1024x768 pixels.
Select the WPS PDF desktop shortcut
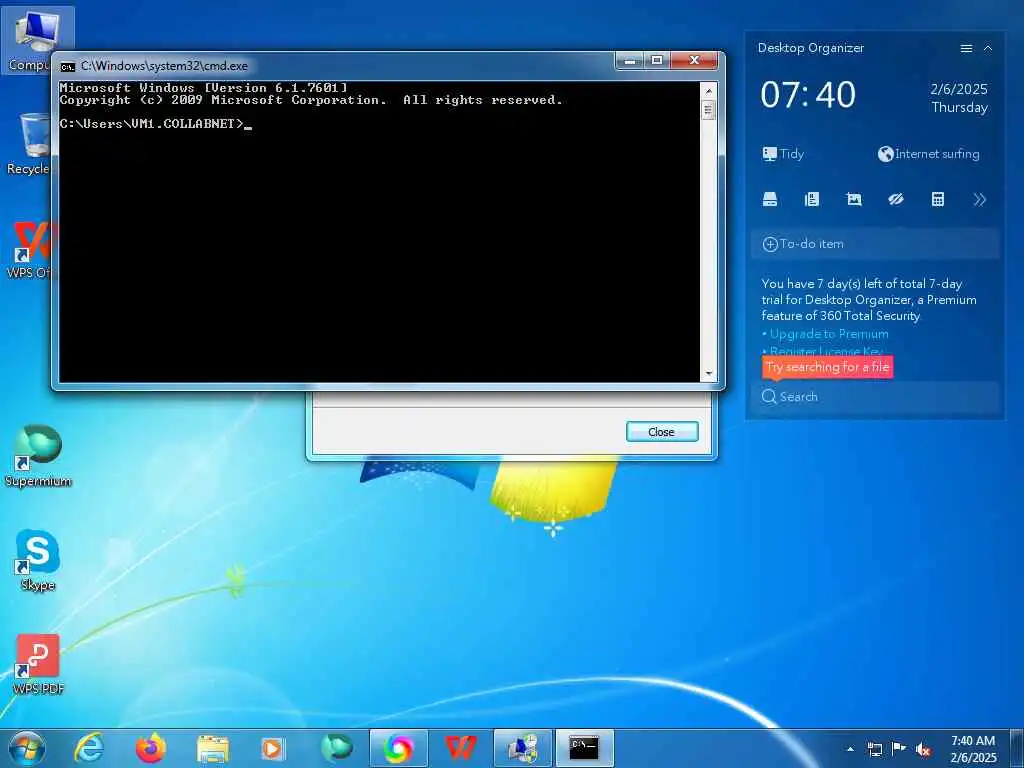[38, 665]
